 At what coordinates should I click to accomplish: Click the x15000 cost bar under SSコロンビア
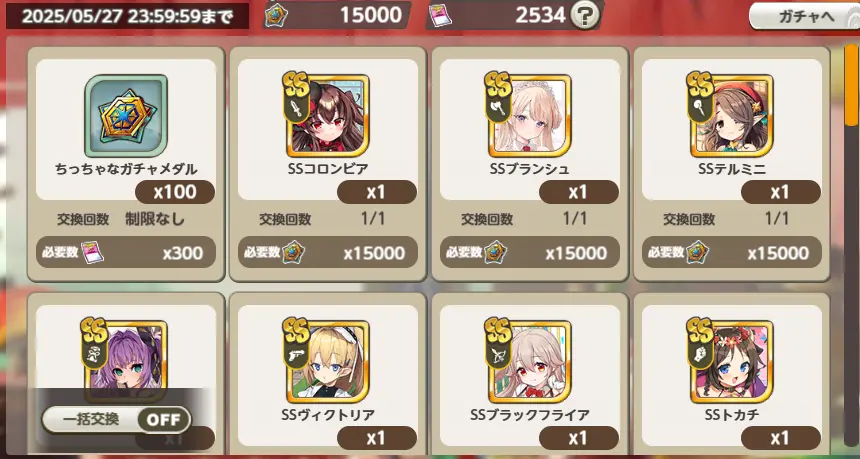328,252
